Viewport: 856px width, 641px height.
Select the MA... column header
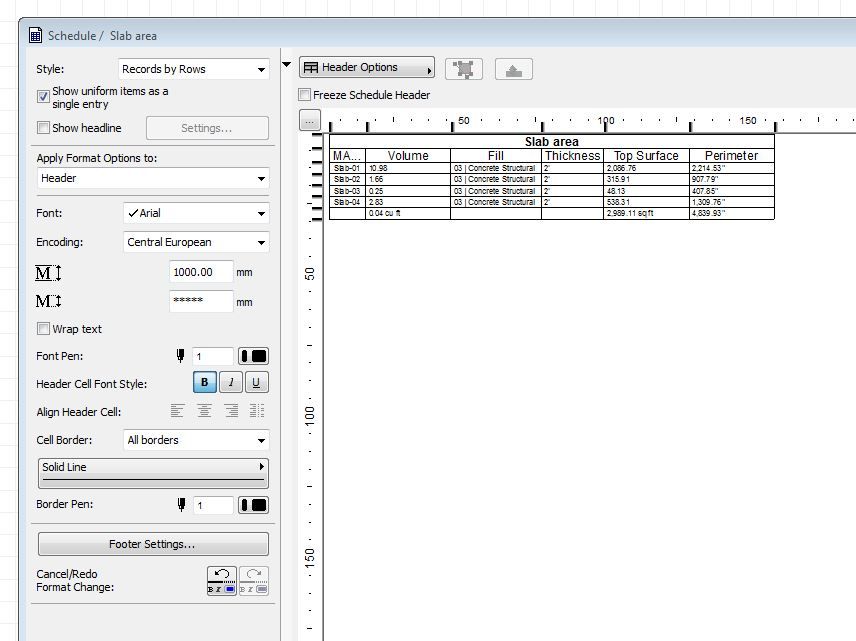coord(347,156)
